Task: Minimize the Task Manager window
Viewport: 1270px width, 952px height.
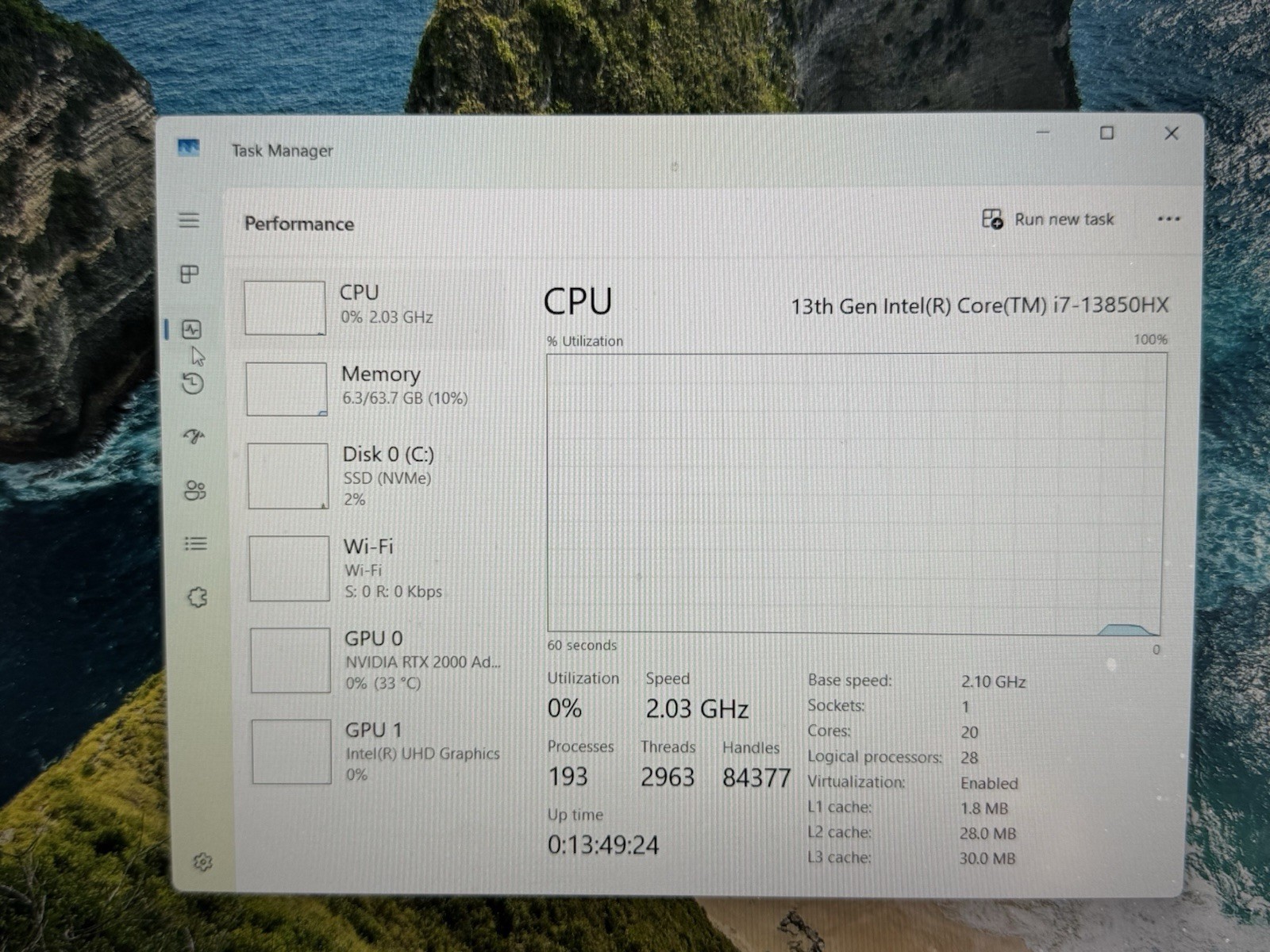Action: tap(1043, 132)
